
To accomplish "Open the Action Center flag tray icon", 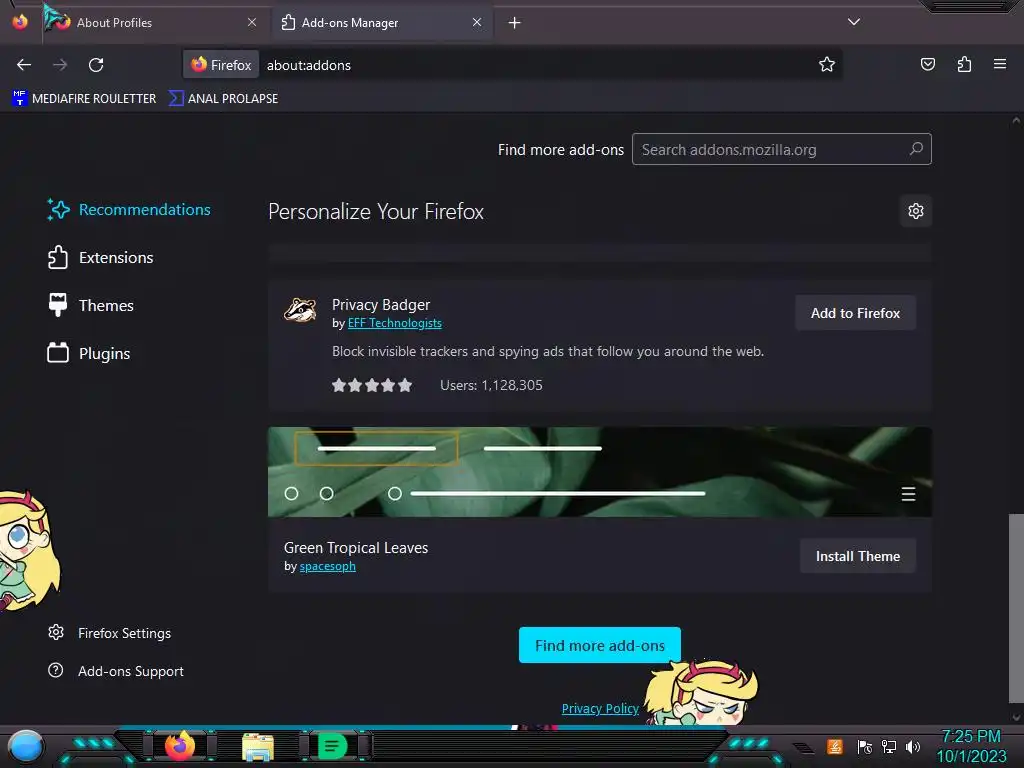I will 864,746.
